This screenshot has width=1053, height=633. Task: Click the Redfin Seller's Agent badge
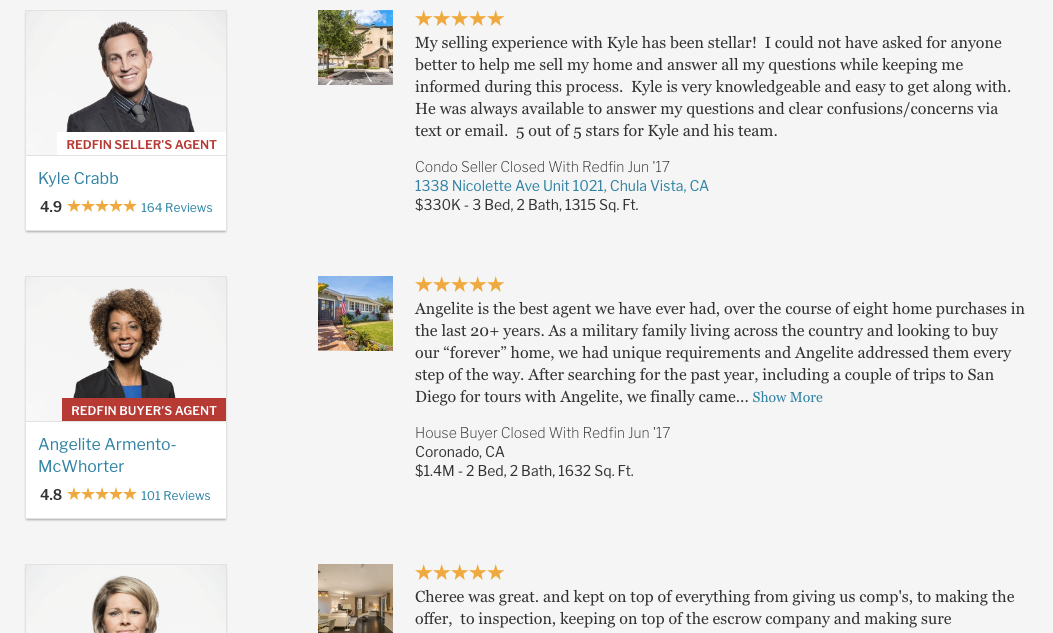pyautogui.click(x=141, y=145)
